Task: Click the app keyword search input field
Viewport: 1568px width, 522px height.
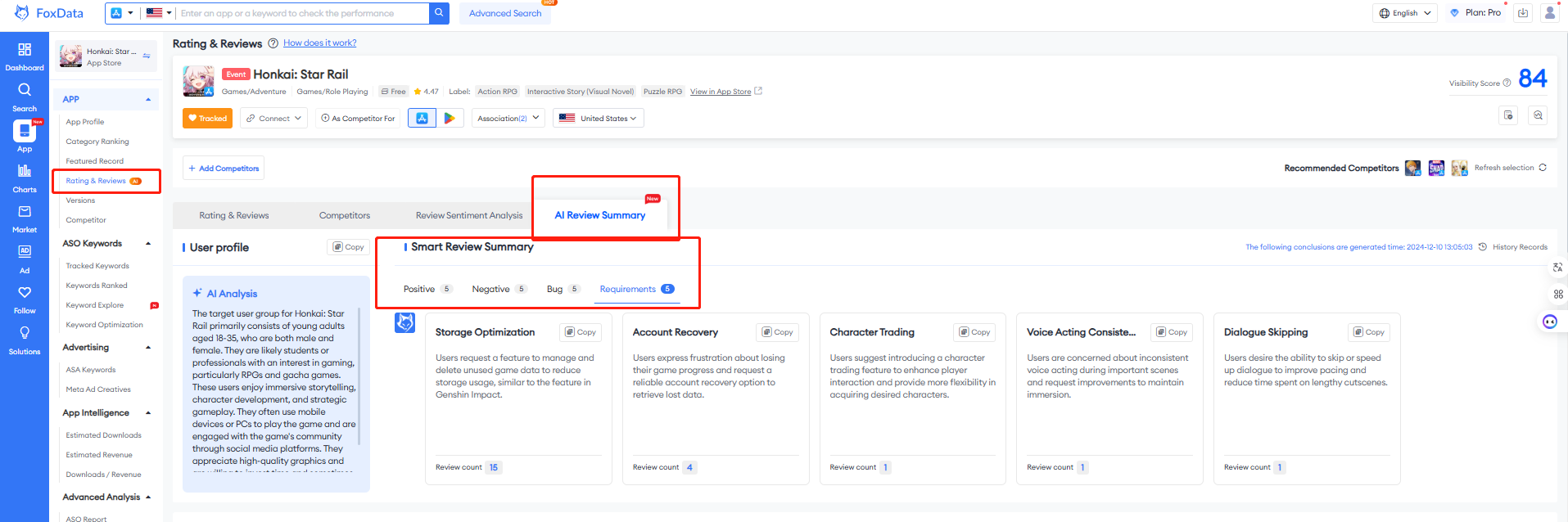Action: click(303, 13)
